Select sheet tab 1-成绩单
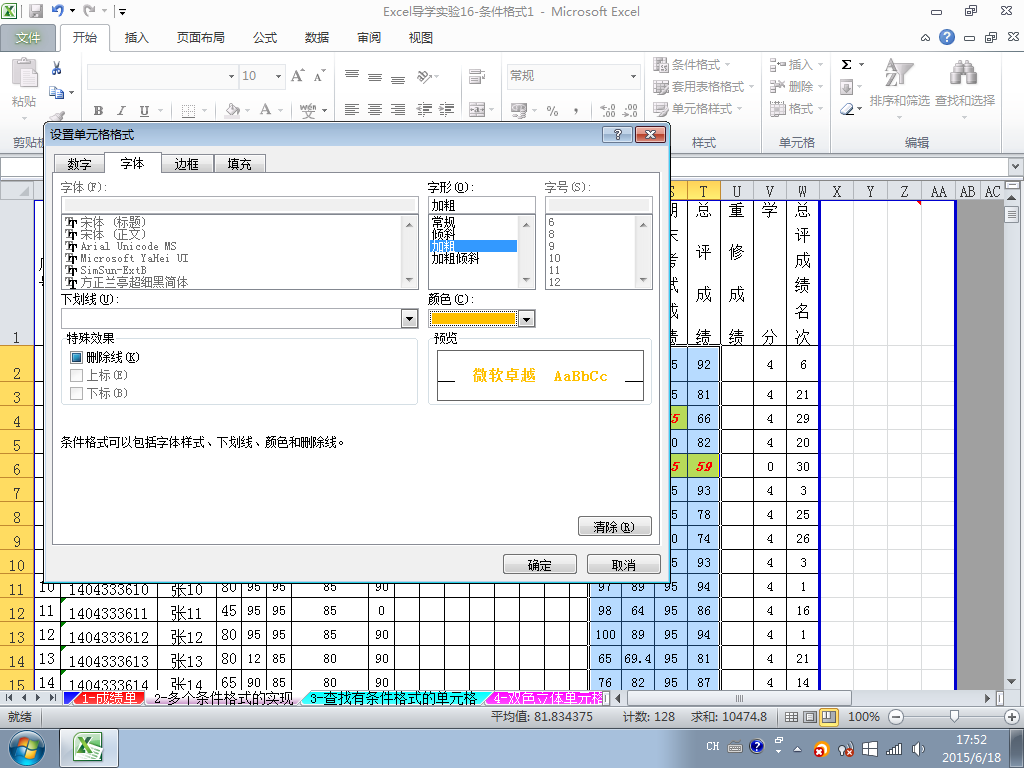Viewport: 1024px width, 768px height. (x=109, y=698)
